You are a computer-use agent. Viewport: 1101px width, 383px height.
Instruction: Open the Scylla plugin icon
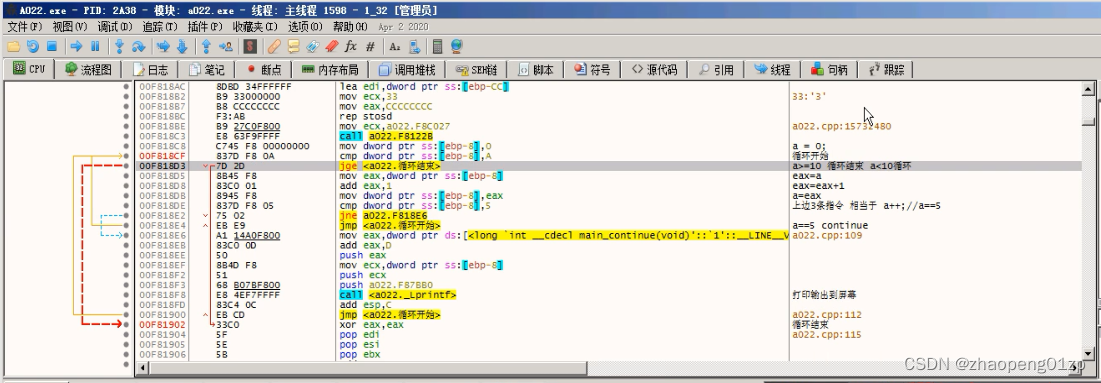click(250, 47)
